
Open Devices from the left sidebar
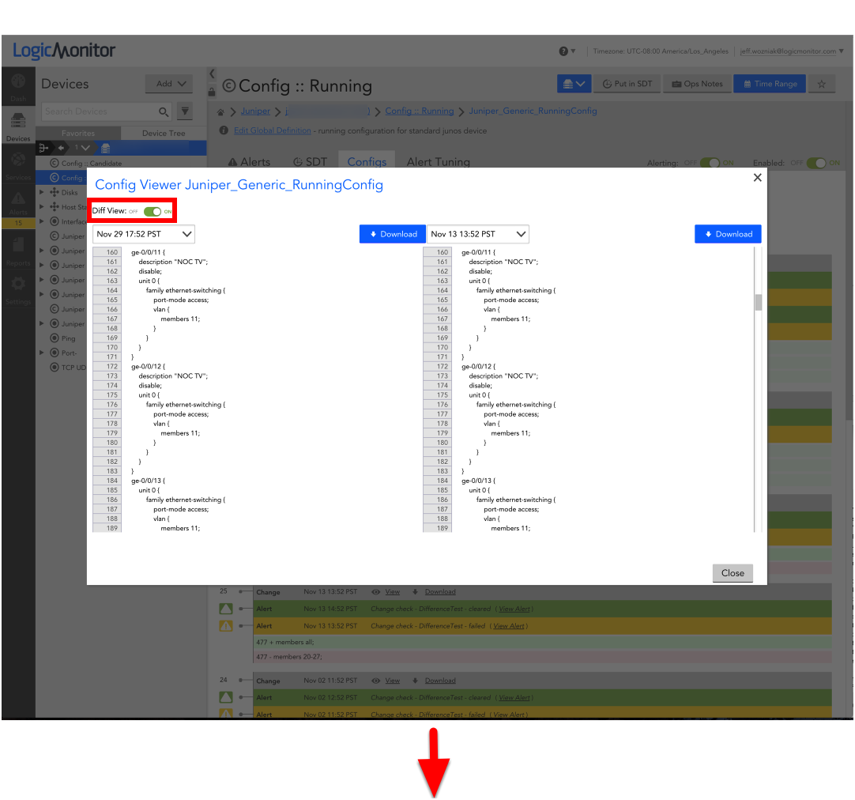(18, 126)
